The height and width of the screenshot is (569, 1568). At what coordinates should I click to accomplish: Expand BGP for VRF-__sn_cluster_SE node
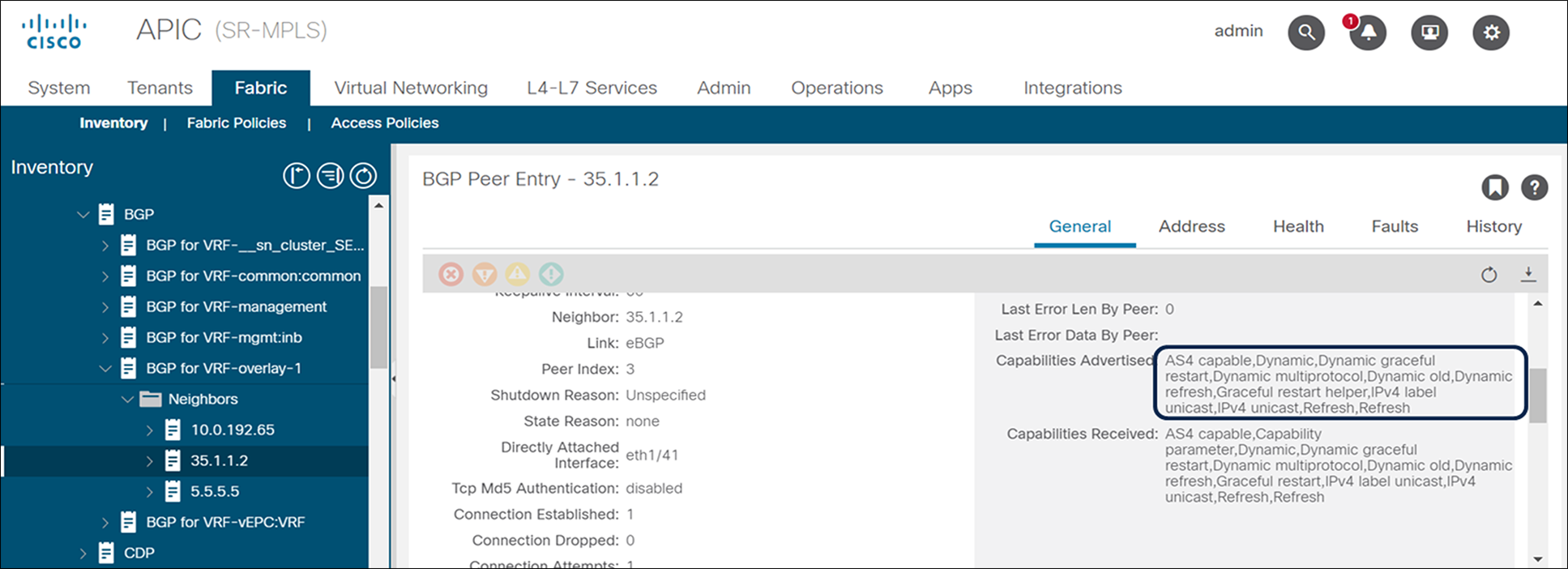(105, 245)
